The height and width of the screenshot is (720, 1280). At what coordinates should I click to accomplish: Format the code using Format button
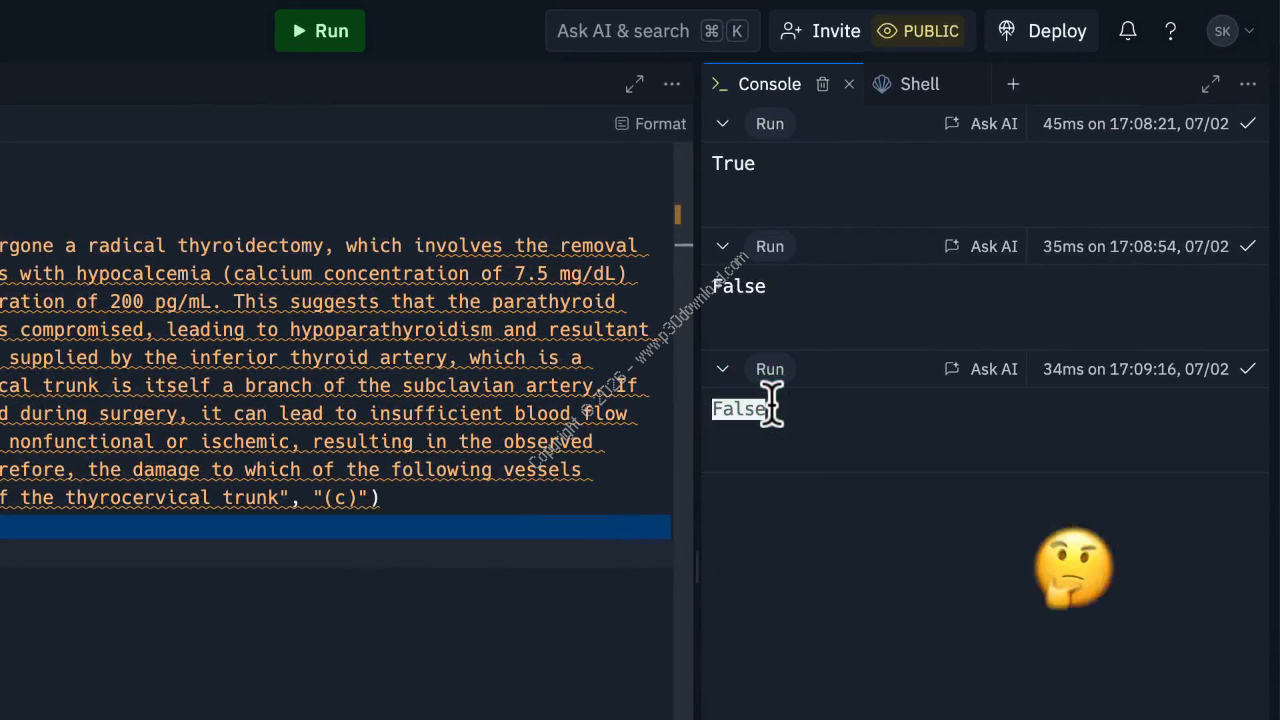650,124
